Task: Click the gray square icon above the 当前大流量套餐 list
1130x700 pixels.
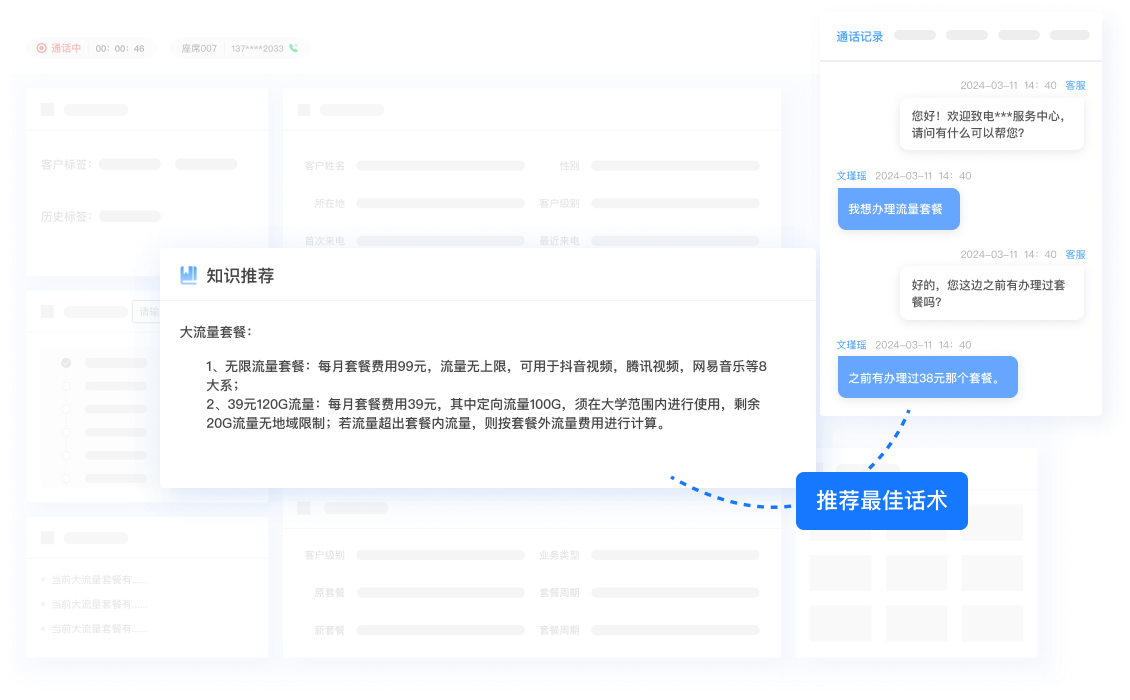Action: coord(47,538)
